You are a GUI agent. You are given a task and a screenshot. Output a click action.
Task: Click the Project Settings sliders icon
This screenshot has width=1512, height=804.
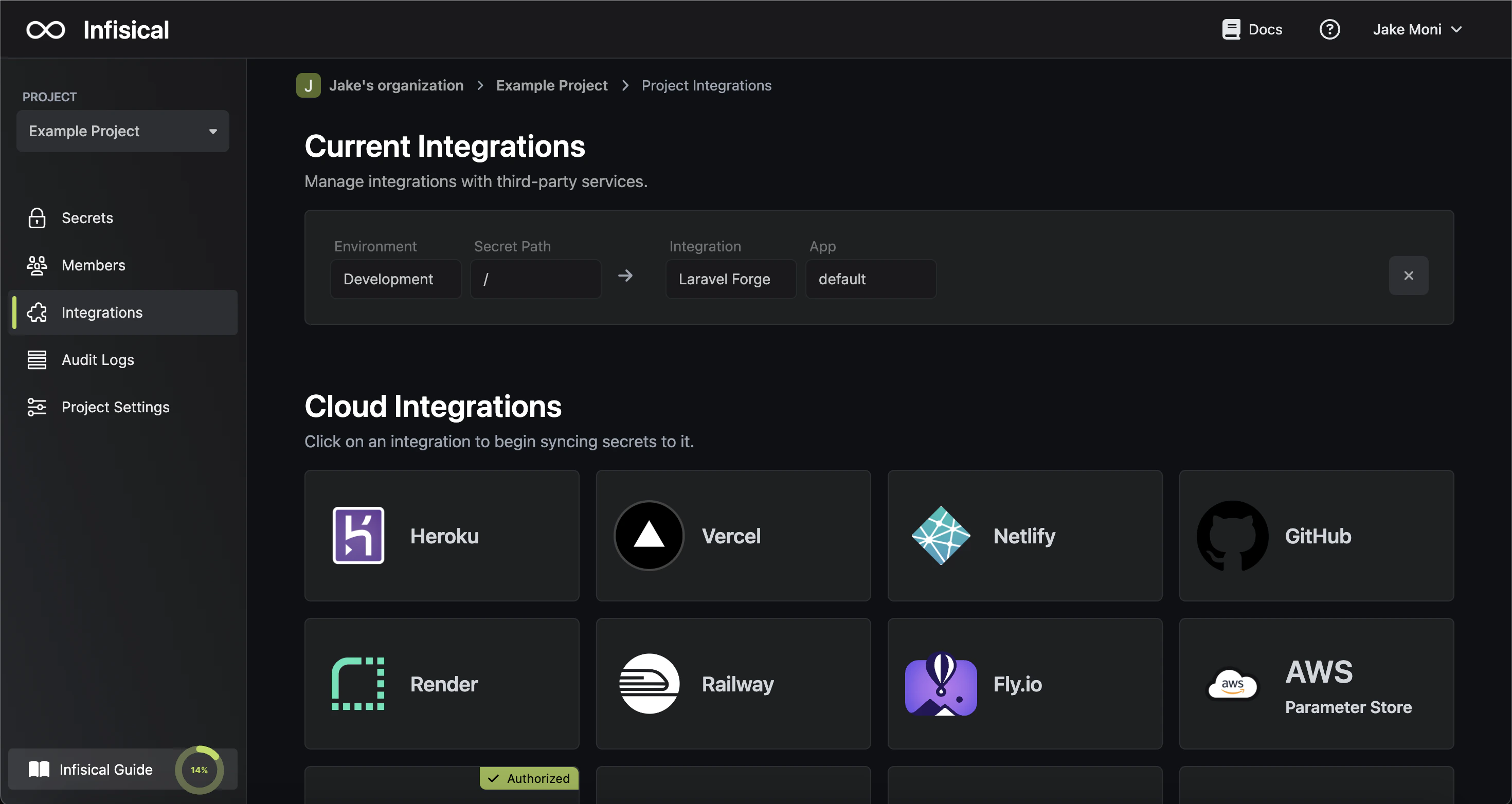pyautogui.click(x=37, y=407)
